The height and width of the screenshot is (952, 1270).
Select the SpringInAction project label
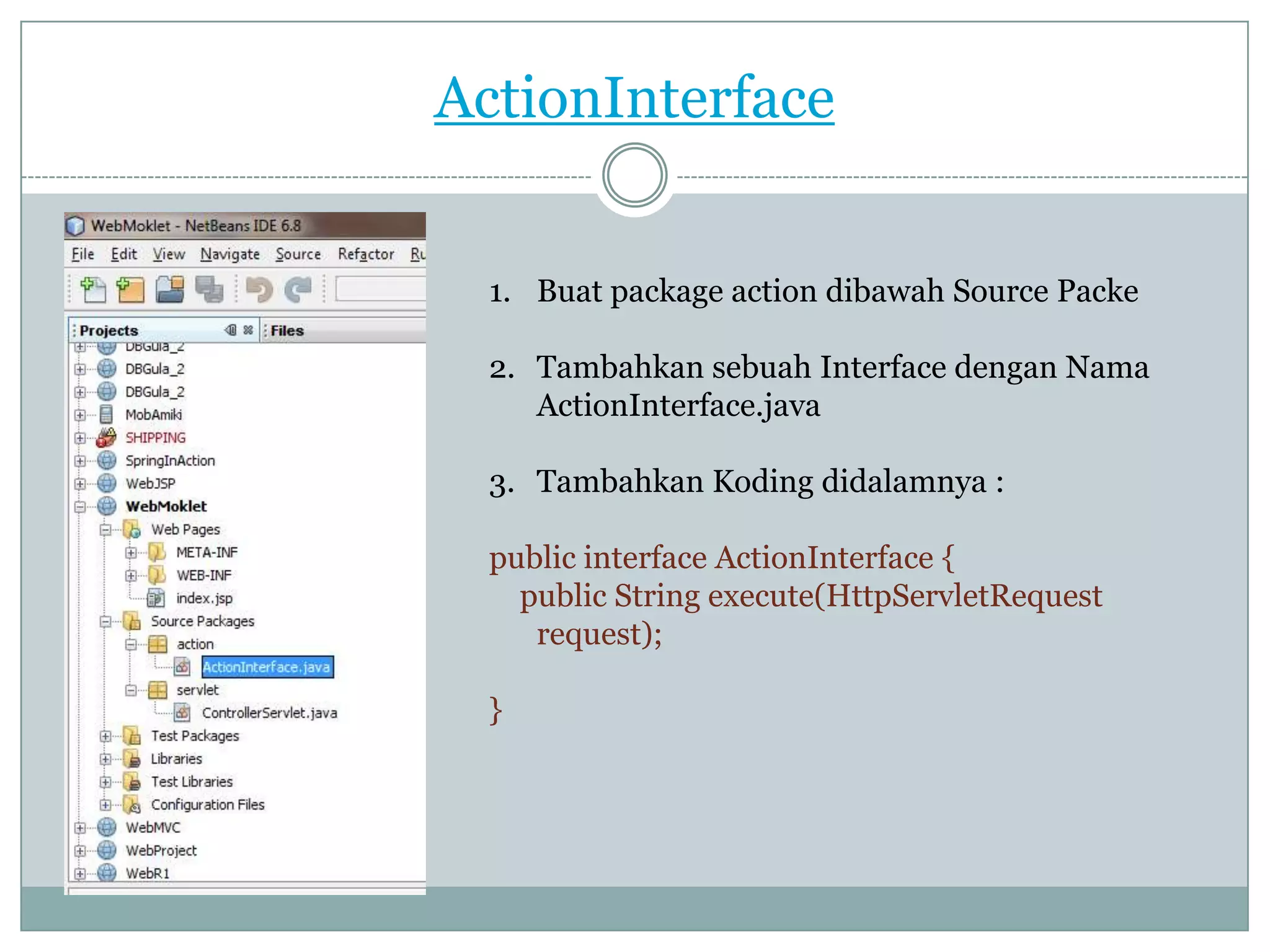171,461
